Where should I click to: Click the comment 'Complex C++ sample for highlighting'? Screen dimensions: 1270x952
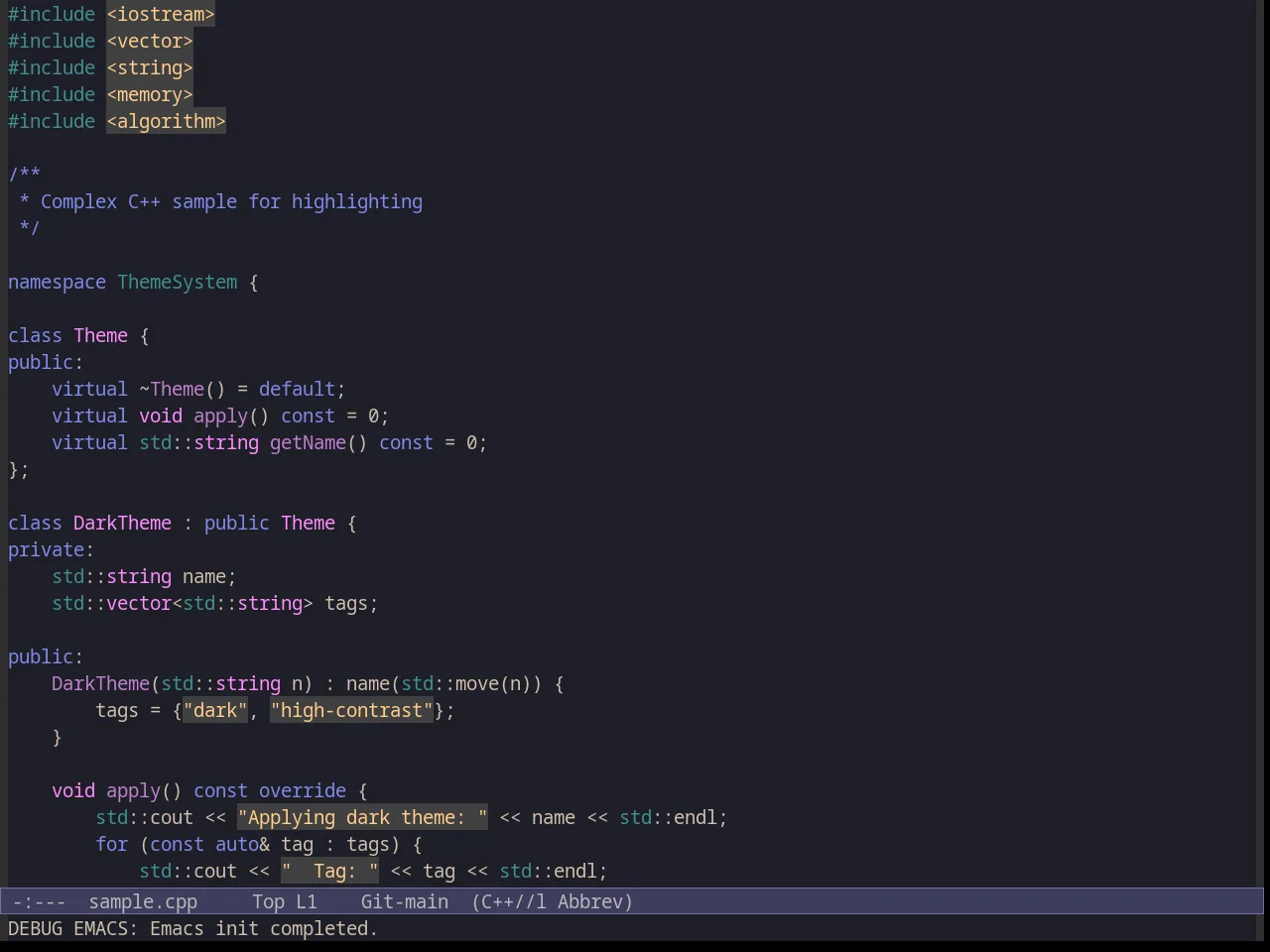click(231, 201)
